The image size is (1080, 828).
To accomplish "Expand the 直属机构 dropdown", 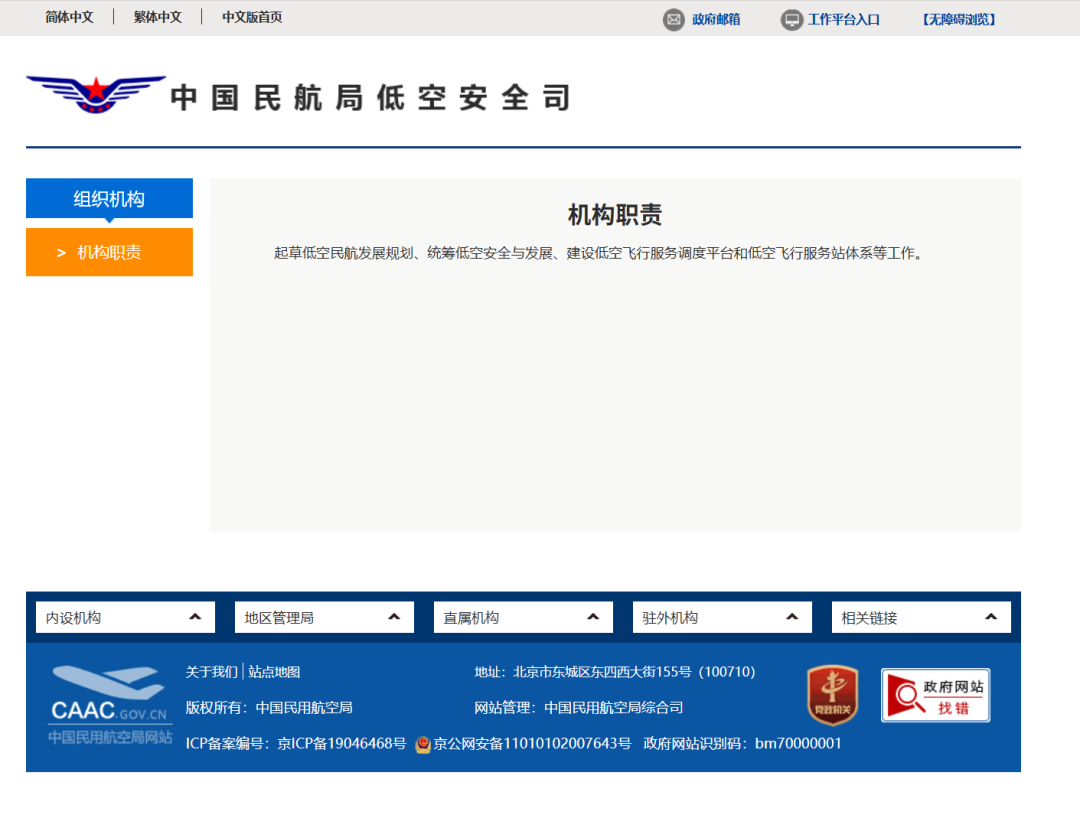I will 523,617.
